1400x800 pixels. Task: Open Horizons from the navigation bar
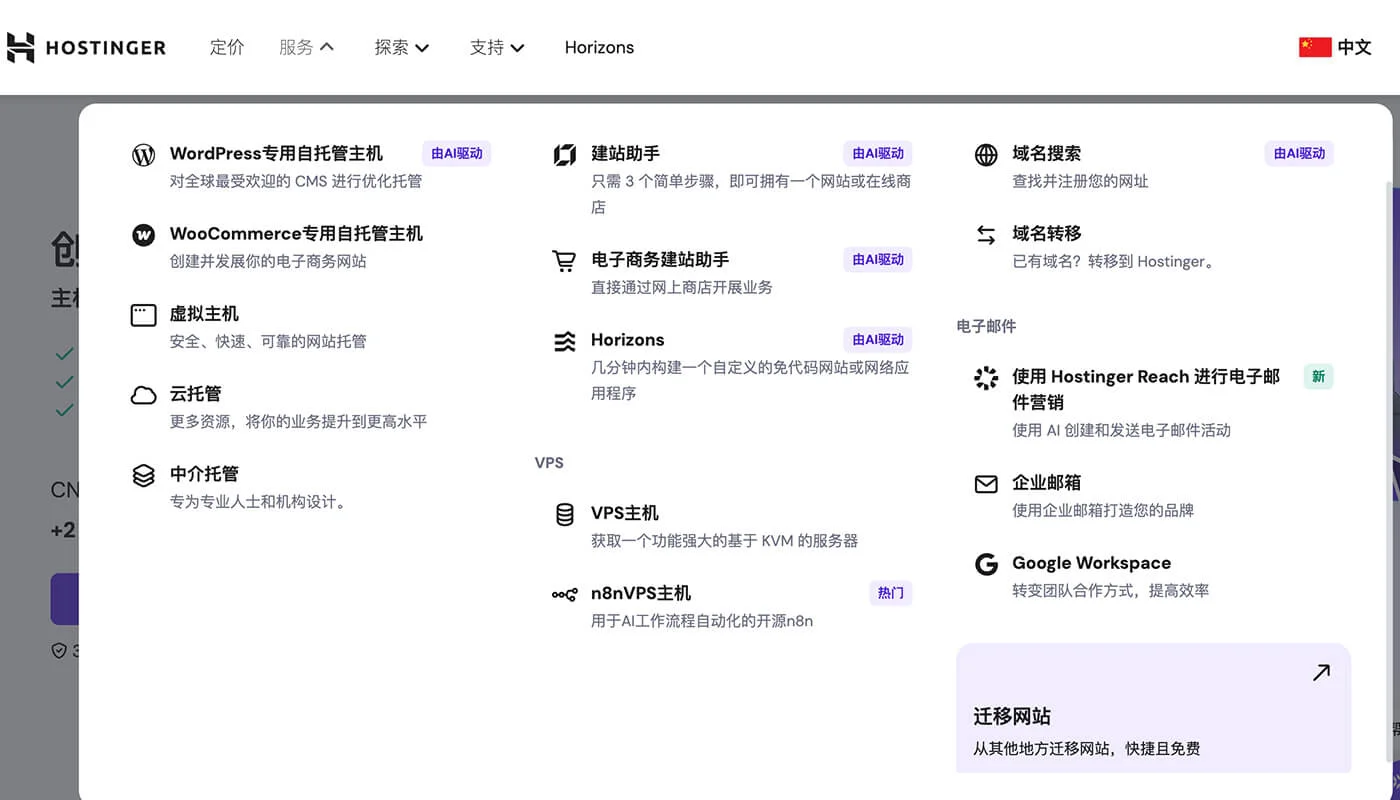click(599, 47)
